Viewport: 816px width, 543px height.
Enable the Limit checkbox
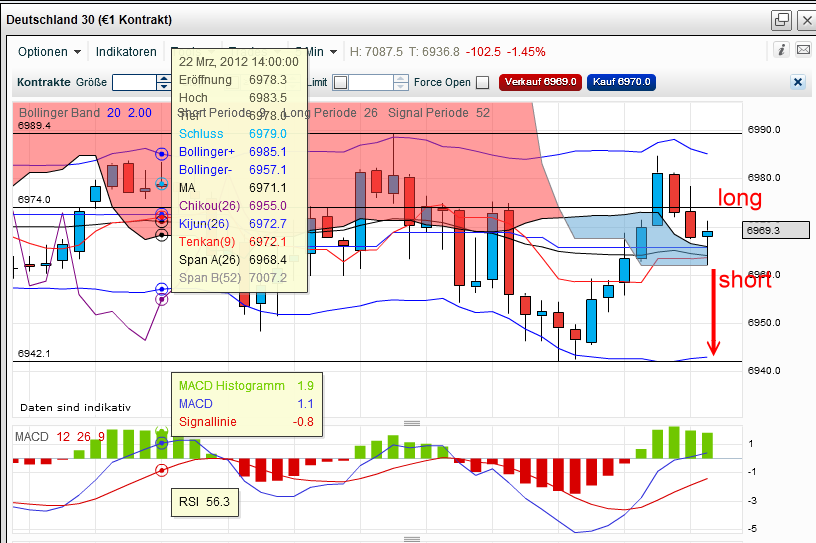coord(340,83)
